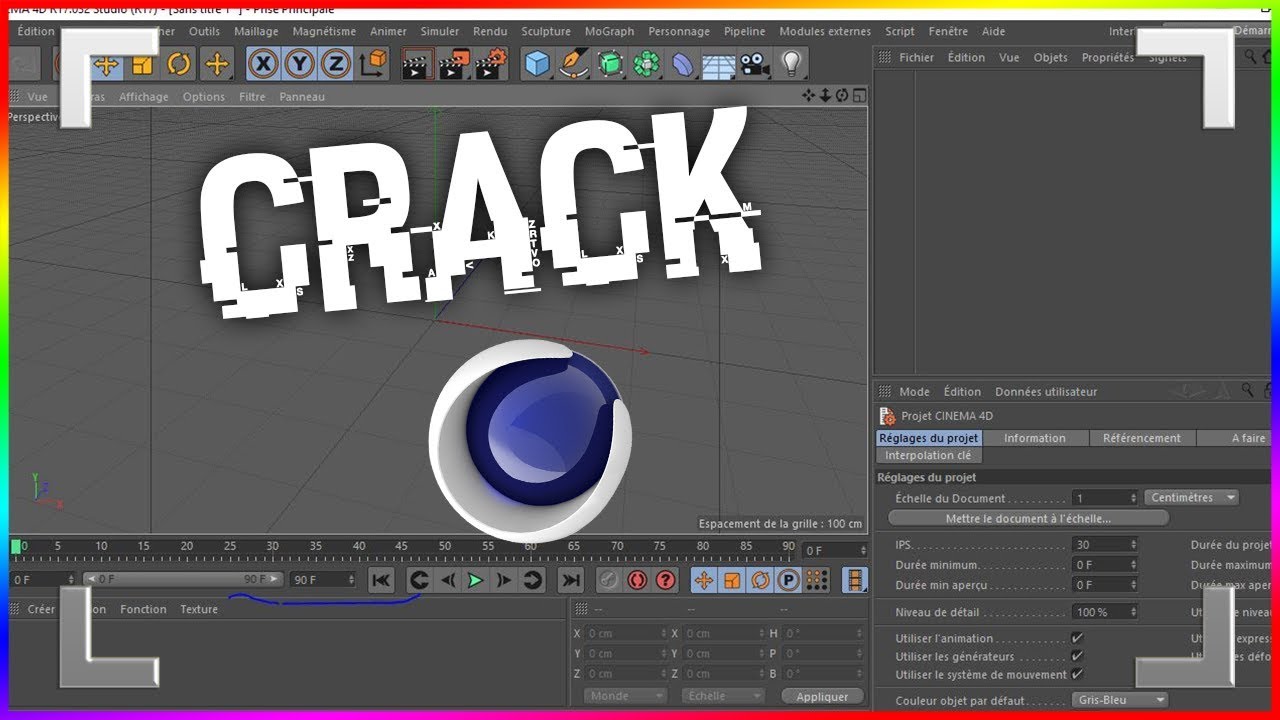Play the animation forwards
The image size is (1280, 720).
click(476, 580)
